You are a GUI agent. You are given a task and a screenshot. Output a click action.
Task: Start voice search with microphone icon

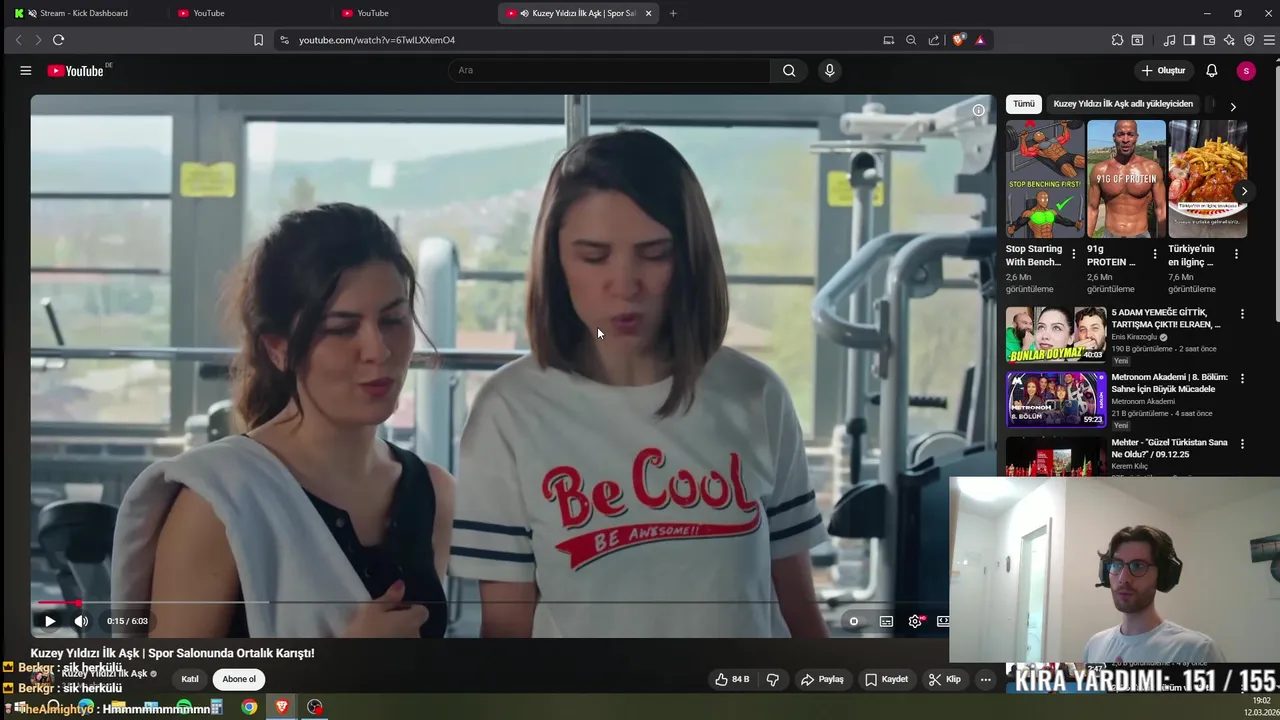(829, 70)
